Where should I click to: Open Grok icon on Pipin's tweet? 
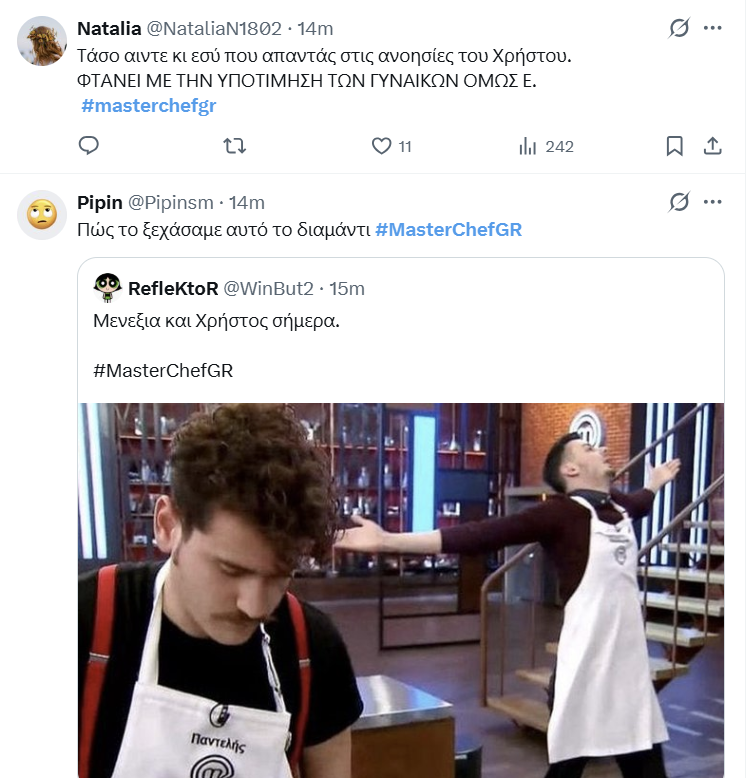tap(679, 202)
